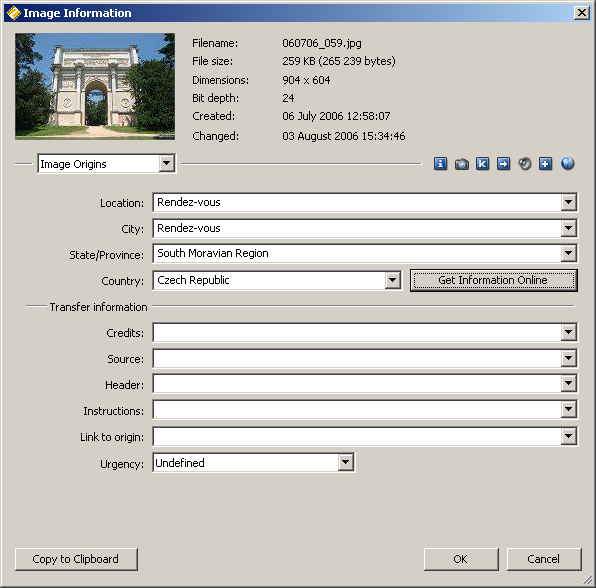Expand the Country dropdown list

392,281
